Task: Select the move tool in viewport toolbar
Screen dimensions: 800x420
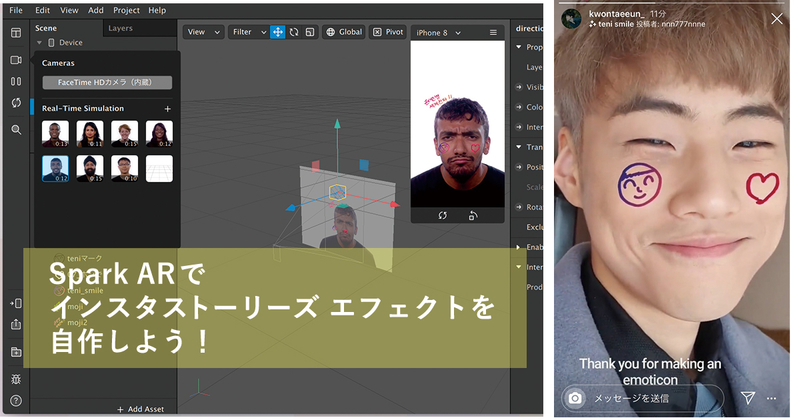Action: click(277, 32)
